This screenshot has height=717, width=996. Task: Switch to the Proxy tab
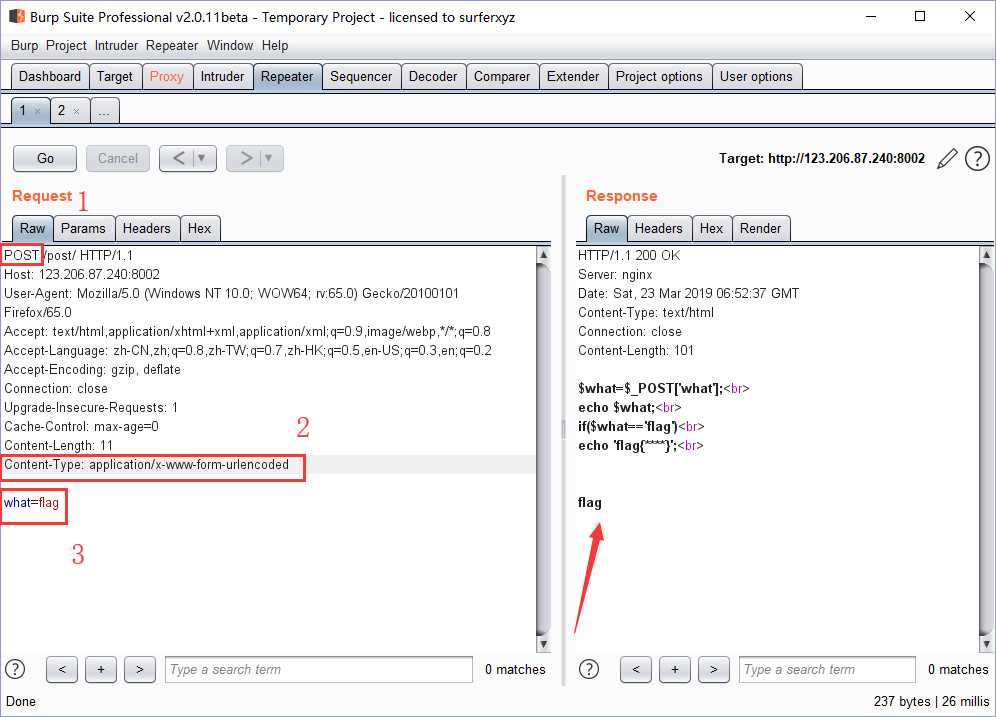coord(166,76)
